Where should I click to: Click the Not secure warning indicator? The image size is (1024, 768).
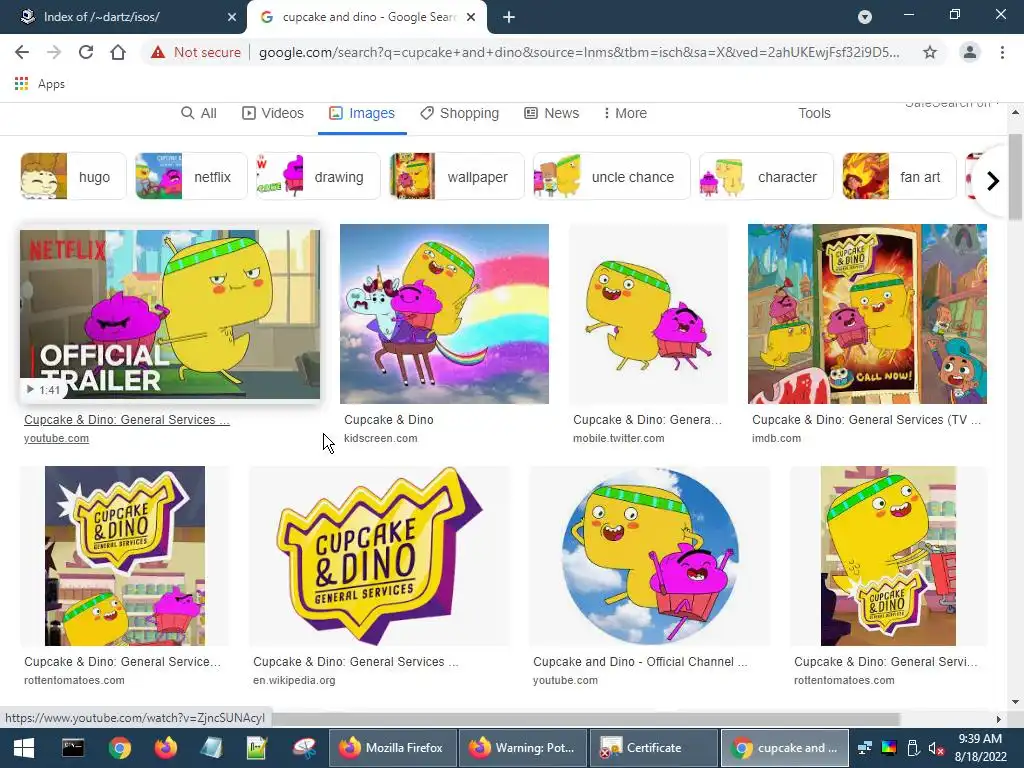195,52
